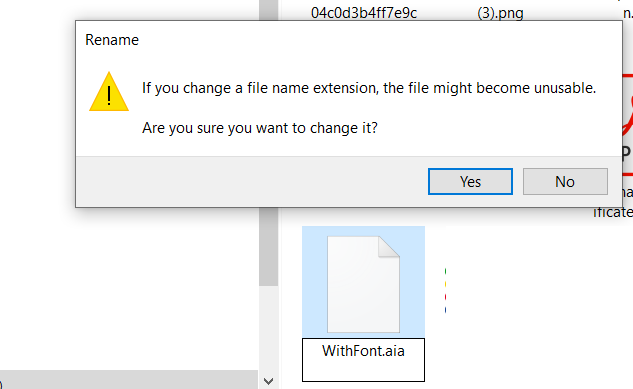Click the colored dots icon beside WithFont file
Image resolution: width=633 pixels, height=389 pixels.
445,291
